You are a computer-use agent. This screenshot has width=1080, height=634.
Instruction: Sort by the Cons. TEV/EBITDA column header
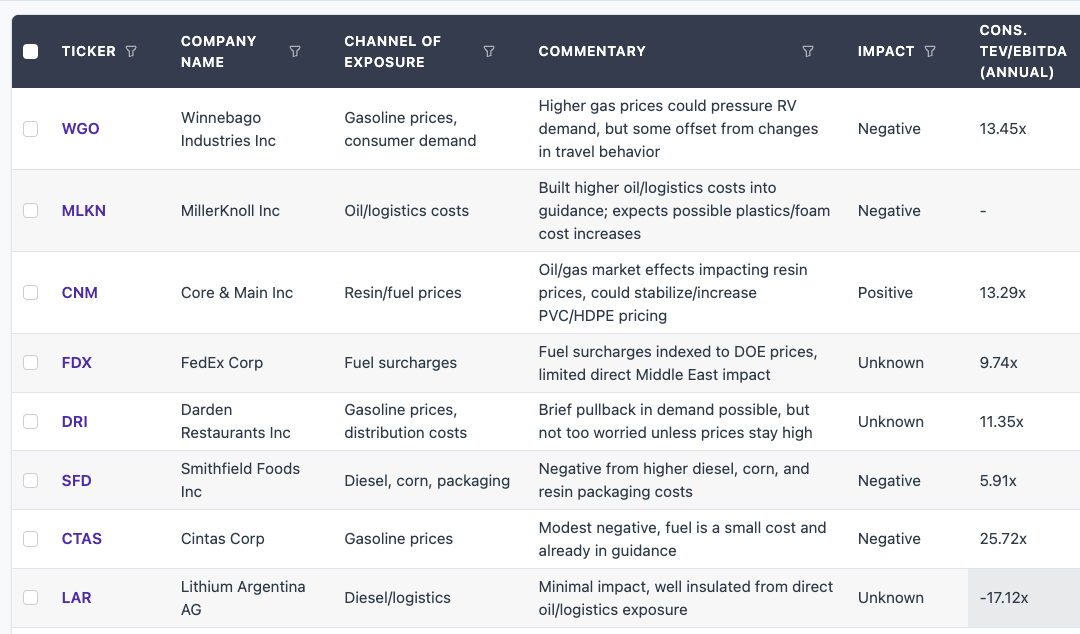1023,51
